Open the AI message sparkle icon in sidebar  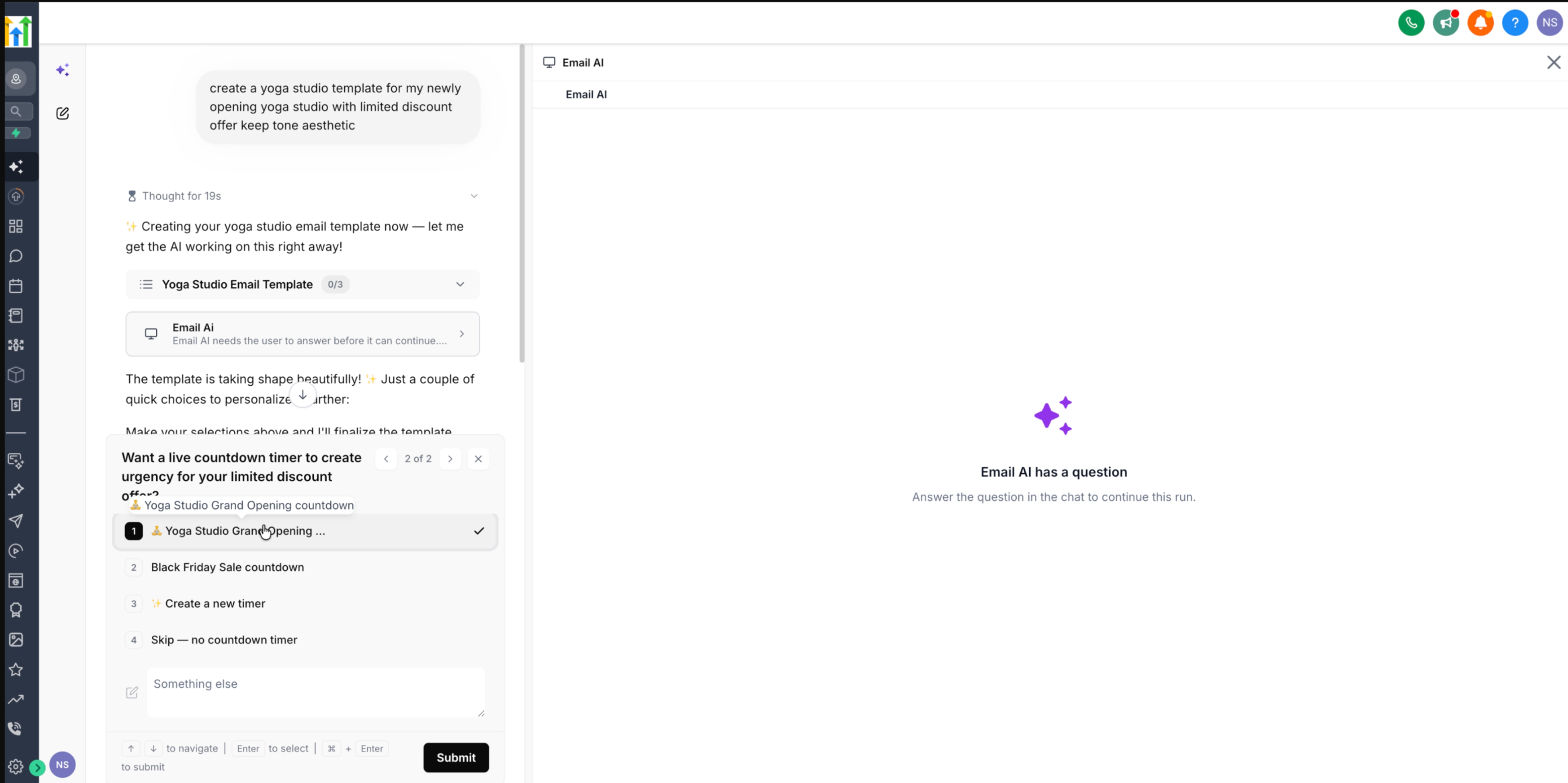pos(16,460)
